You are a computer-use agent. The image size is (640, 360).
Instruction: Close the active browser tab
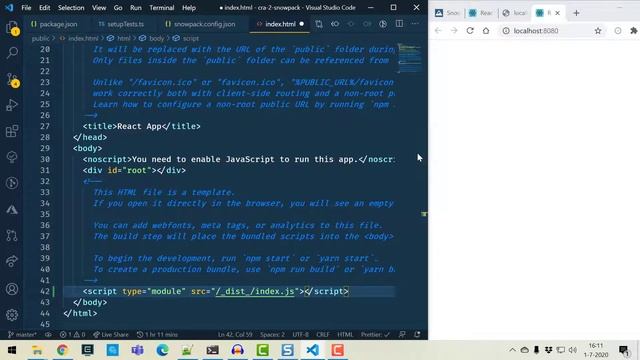(x=558, y=13)
